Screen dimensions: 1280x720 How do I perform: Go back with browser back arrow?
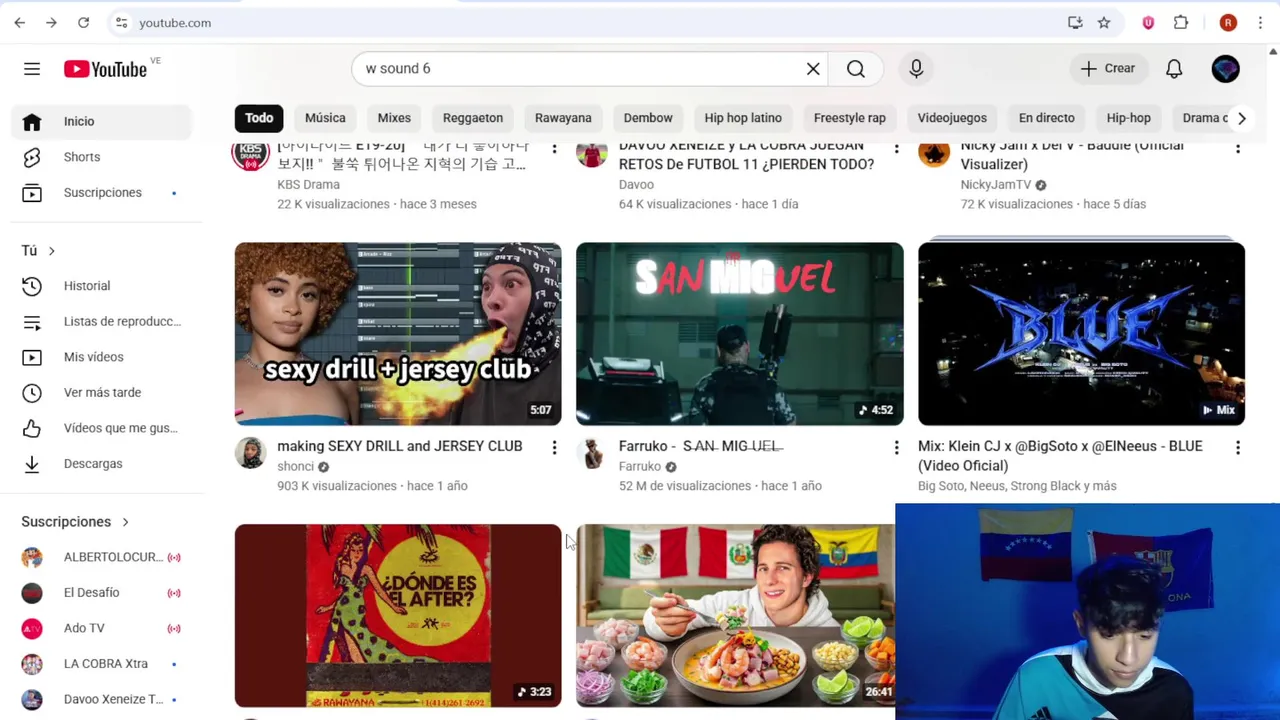coord(20,22)
